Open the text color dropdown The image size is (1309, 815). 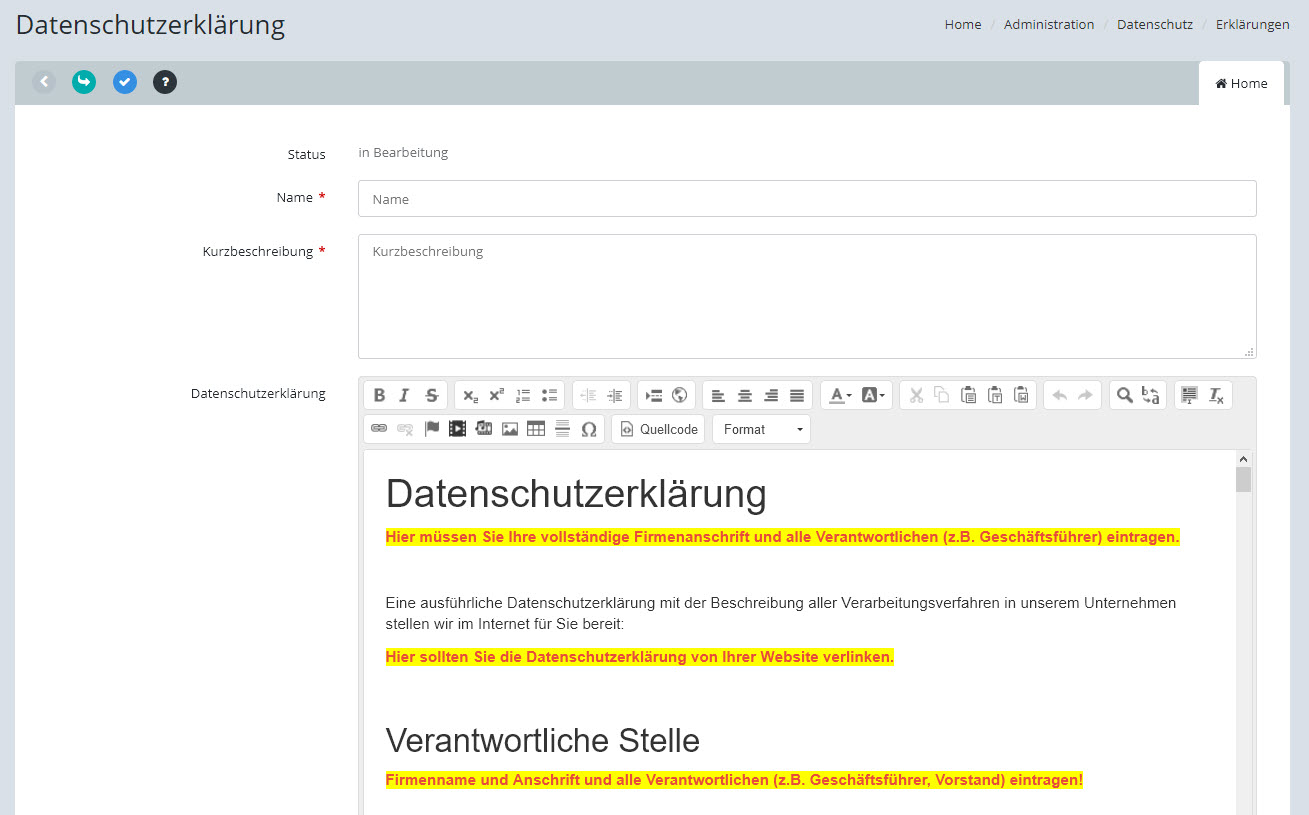click(840, 395)
